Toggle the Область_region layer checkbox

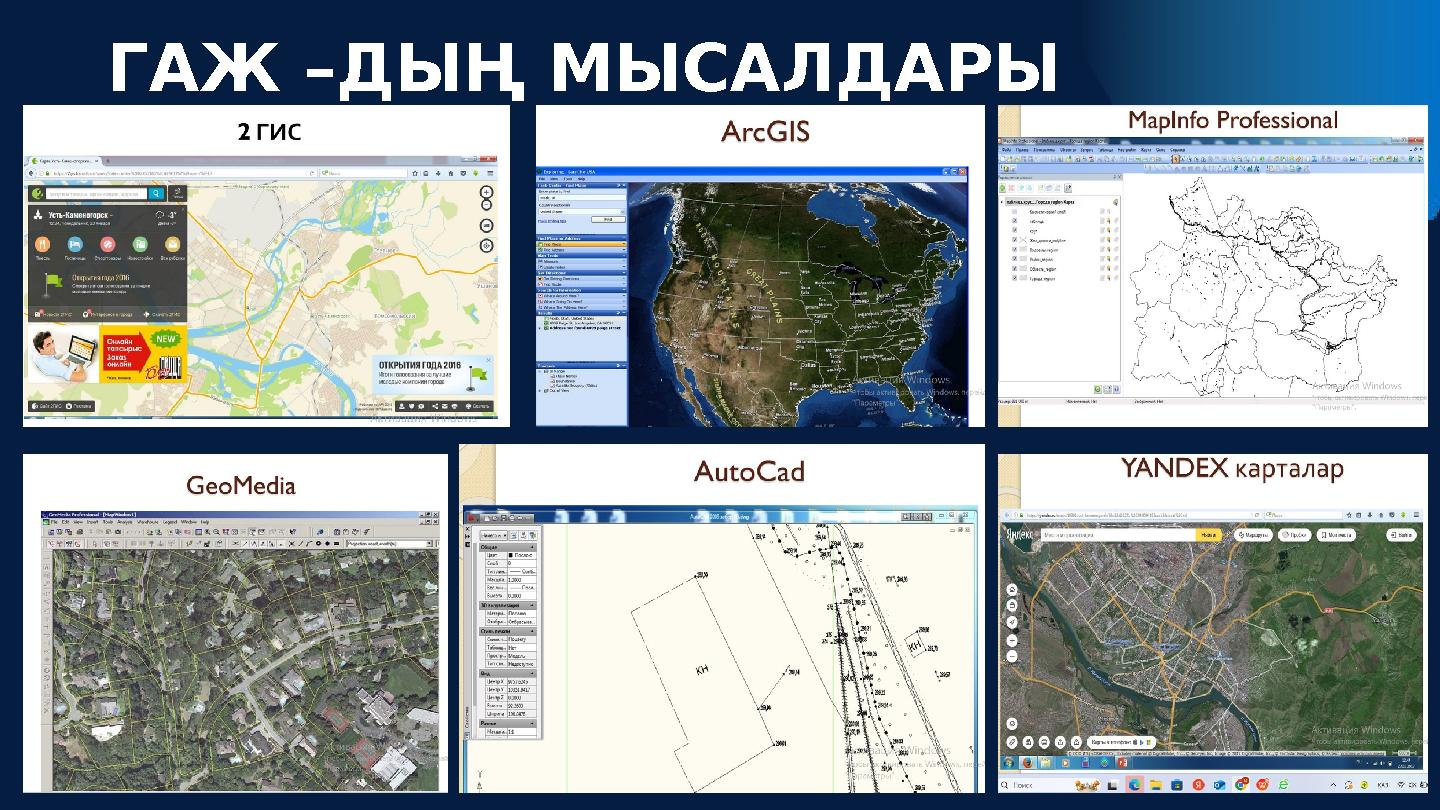pyautogui.click(x=1015, y=268)
